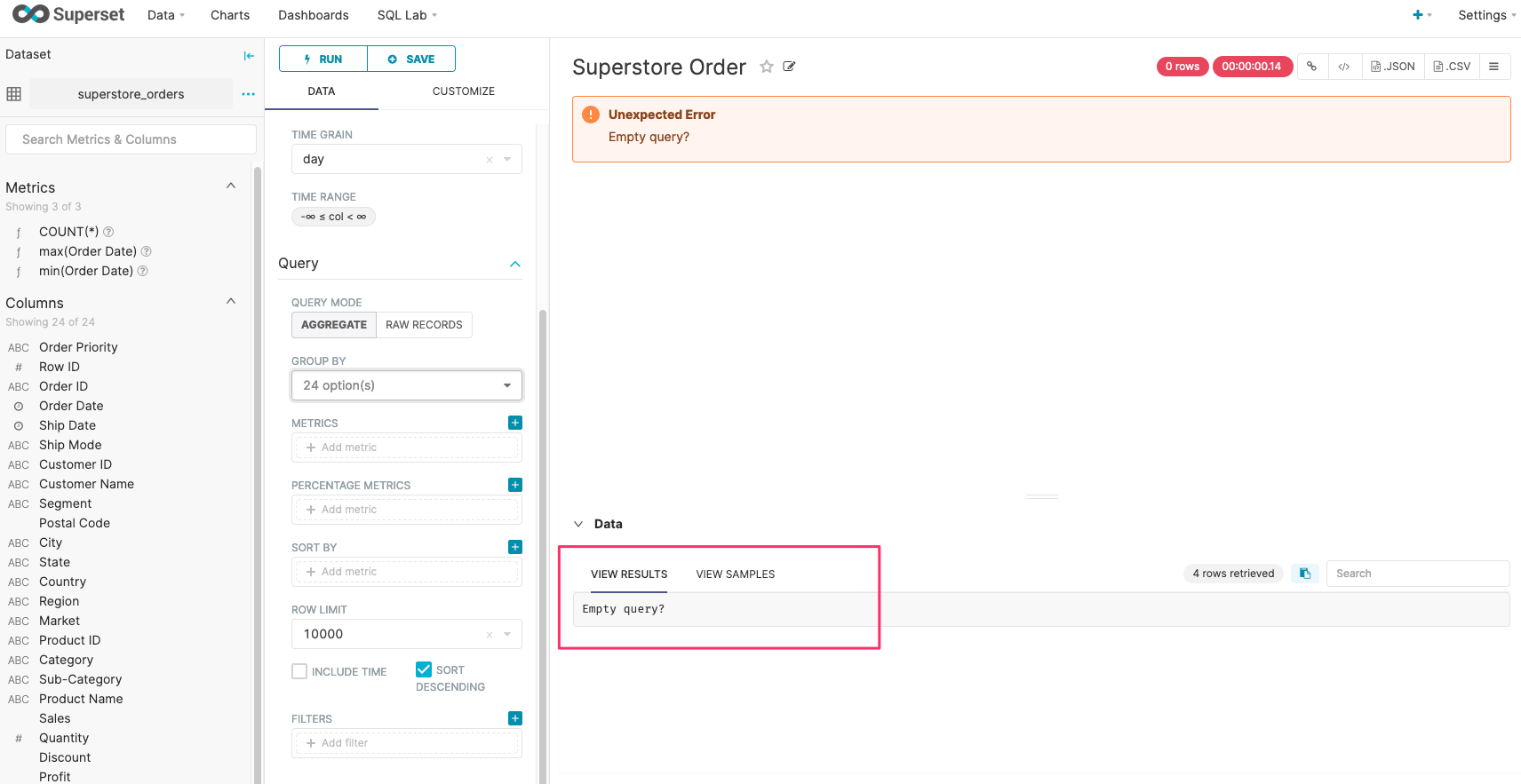Switch query mode to Raw Records

(x=424, y=325)
